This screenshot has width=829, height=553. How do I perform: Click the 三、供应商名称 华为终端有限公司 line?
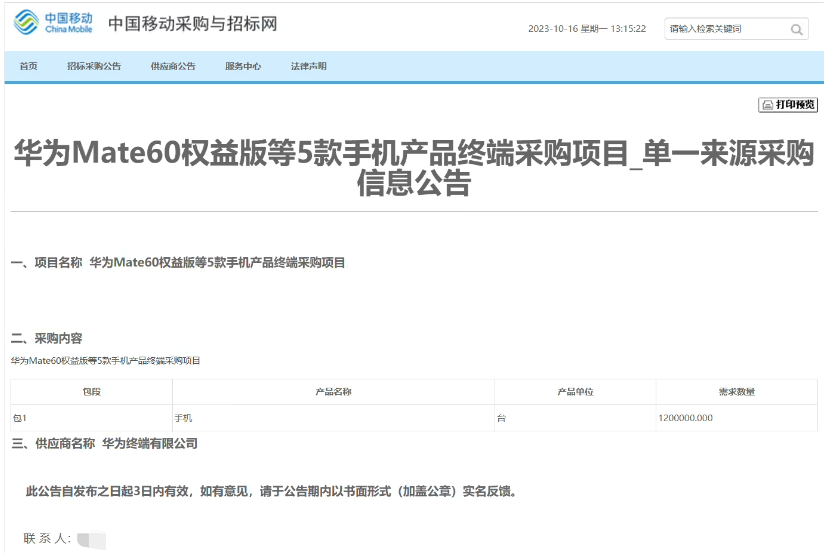(x=105, y=444)
